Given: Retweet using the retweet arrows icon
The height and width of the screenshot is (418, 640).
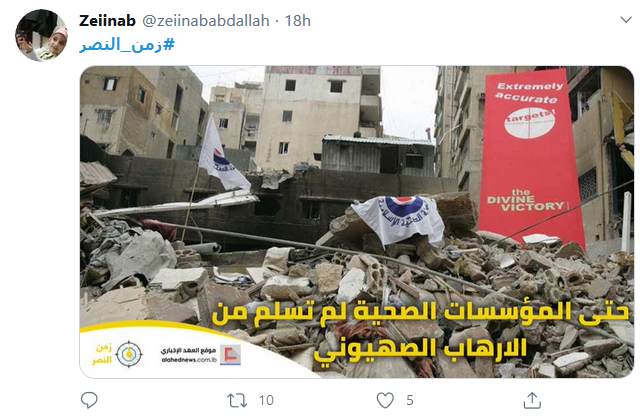Looking at the screenshot, I should (x=237, y=400).
